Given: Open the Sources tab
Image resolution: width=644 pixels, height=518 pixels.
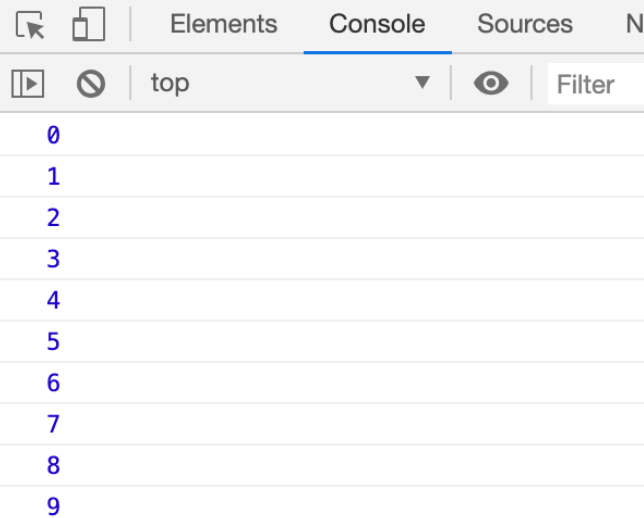Looking at the screenshot, I should click(x=524, y=24).
